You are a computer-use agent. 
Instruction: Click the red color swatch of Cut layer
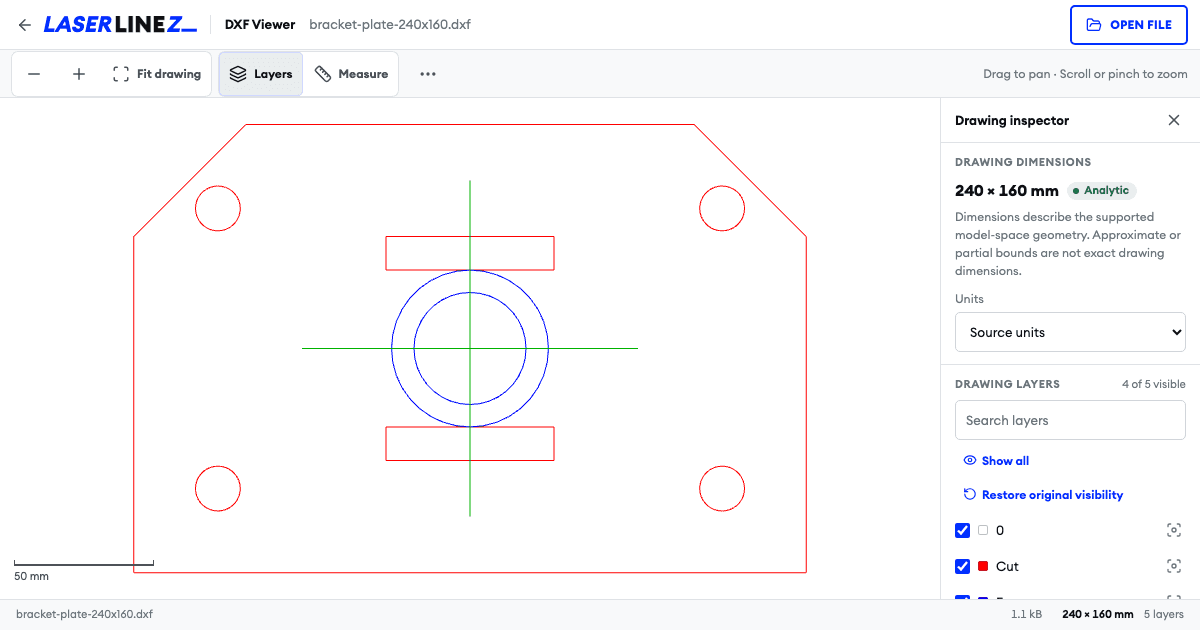pyautogui.click(x=983, y=566)
